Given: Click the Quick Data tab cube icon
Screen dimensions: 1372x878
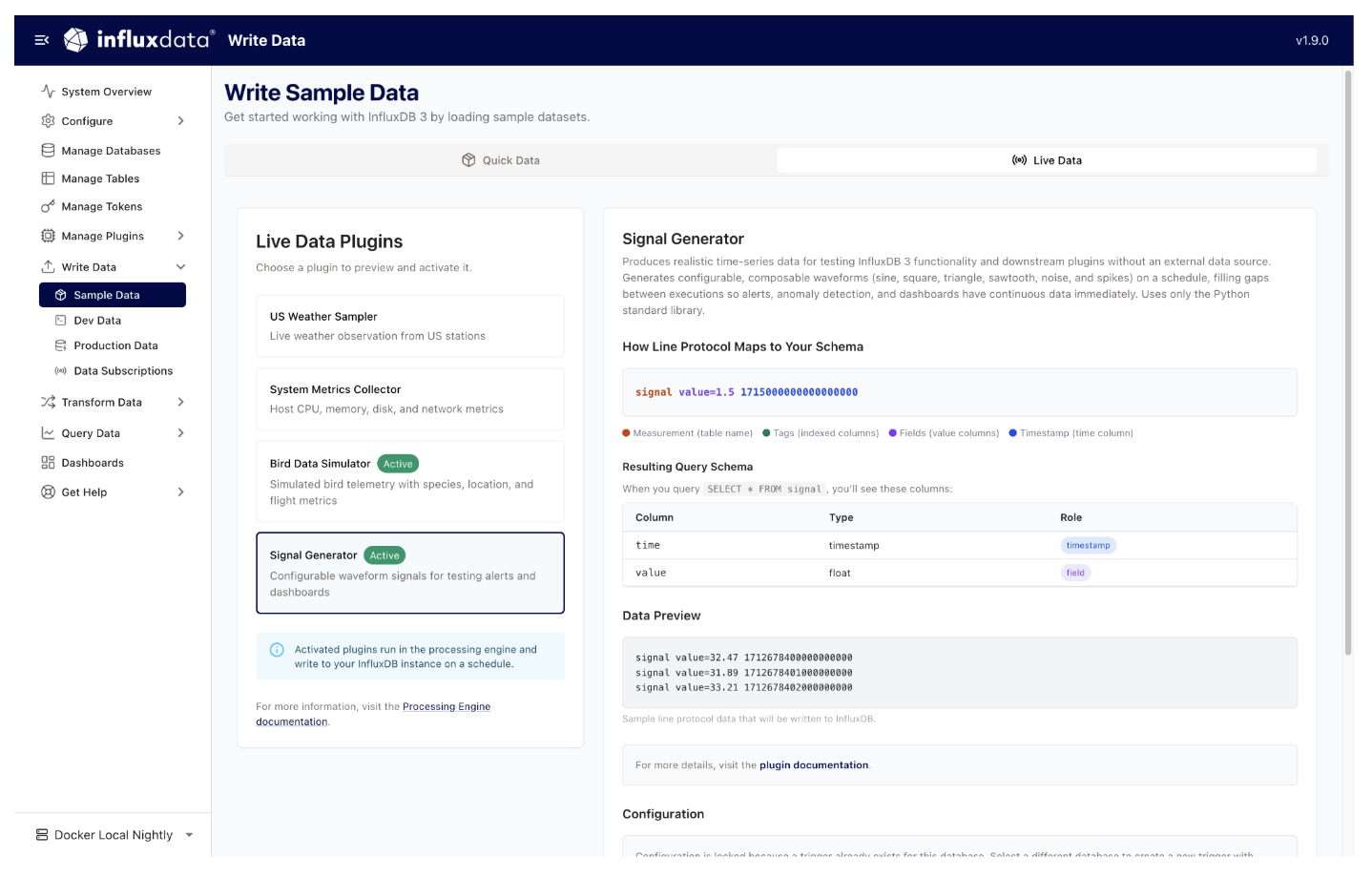Looking at the screenshot, I should pos(468,160).
